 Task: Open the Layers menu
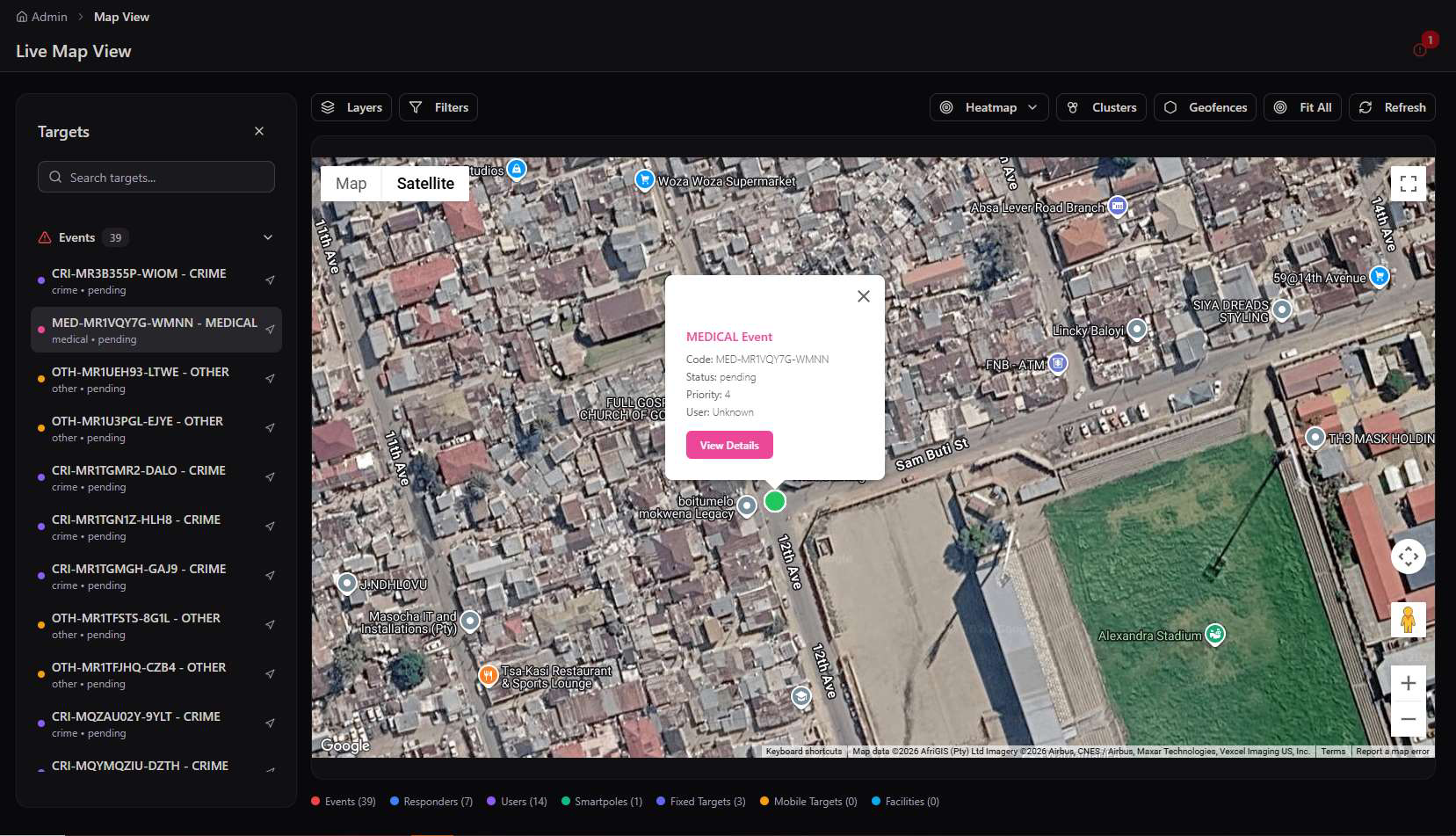351,107
